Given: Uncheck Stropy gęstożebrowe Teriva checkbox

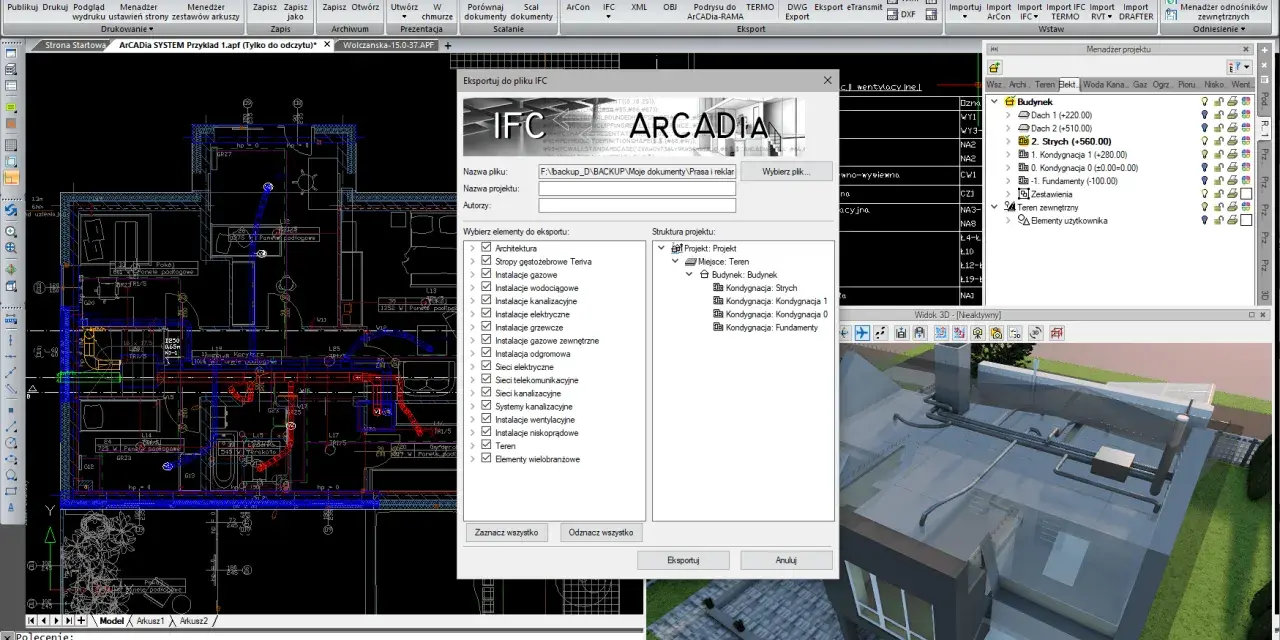Looking at the screenshot, I should tap(486, 260).
